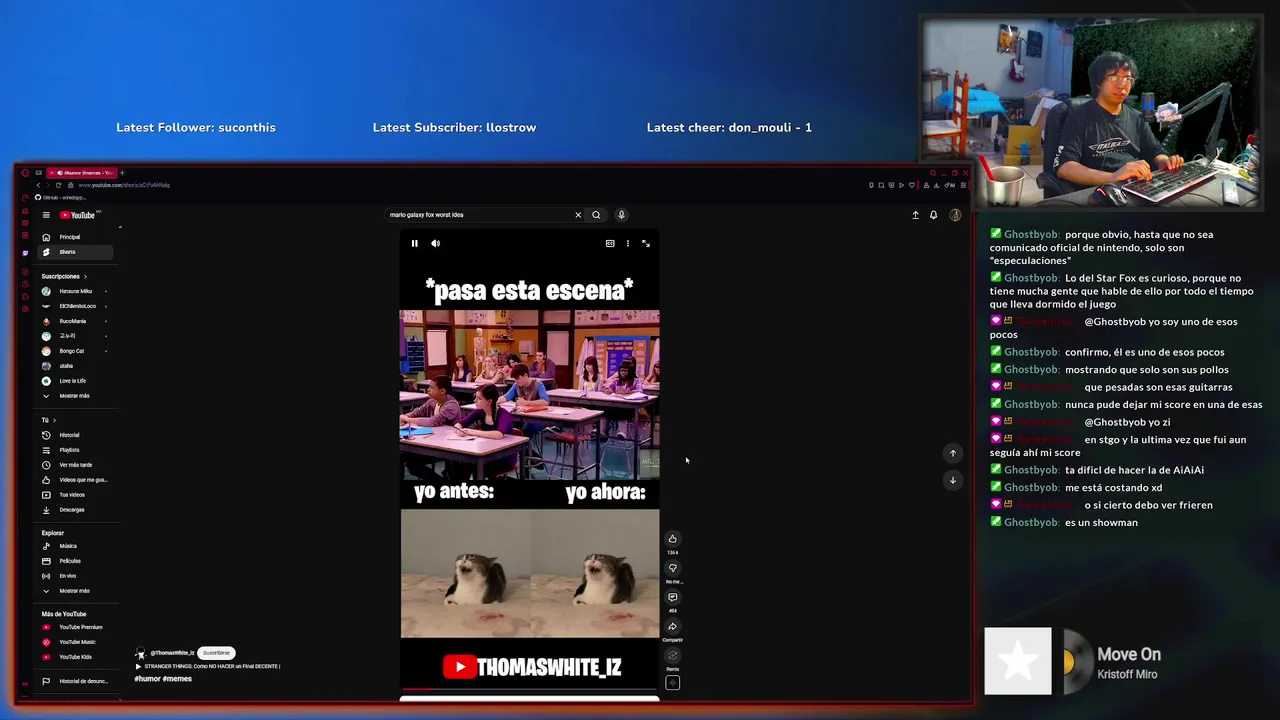Viewport: 1280px width, 720px height.
Task: Toggle captions on the Short
Action: 610,243
